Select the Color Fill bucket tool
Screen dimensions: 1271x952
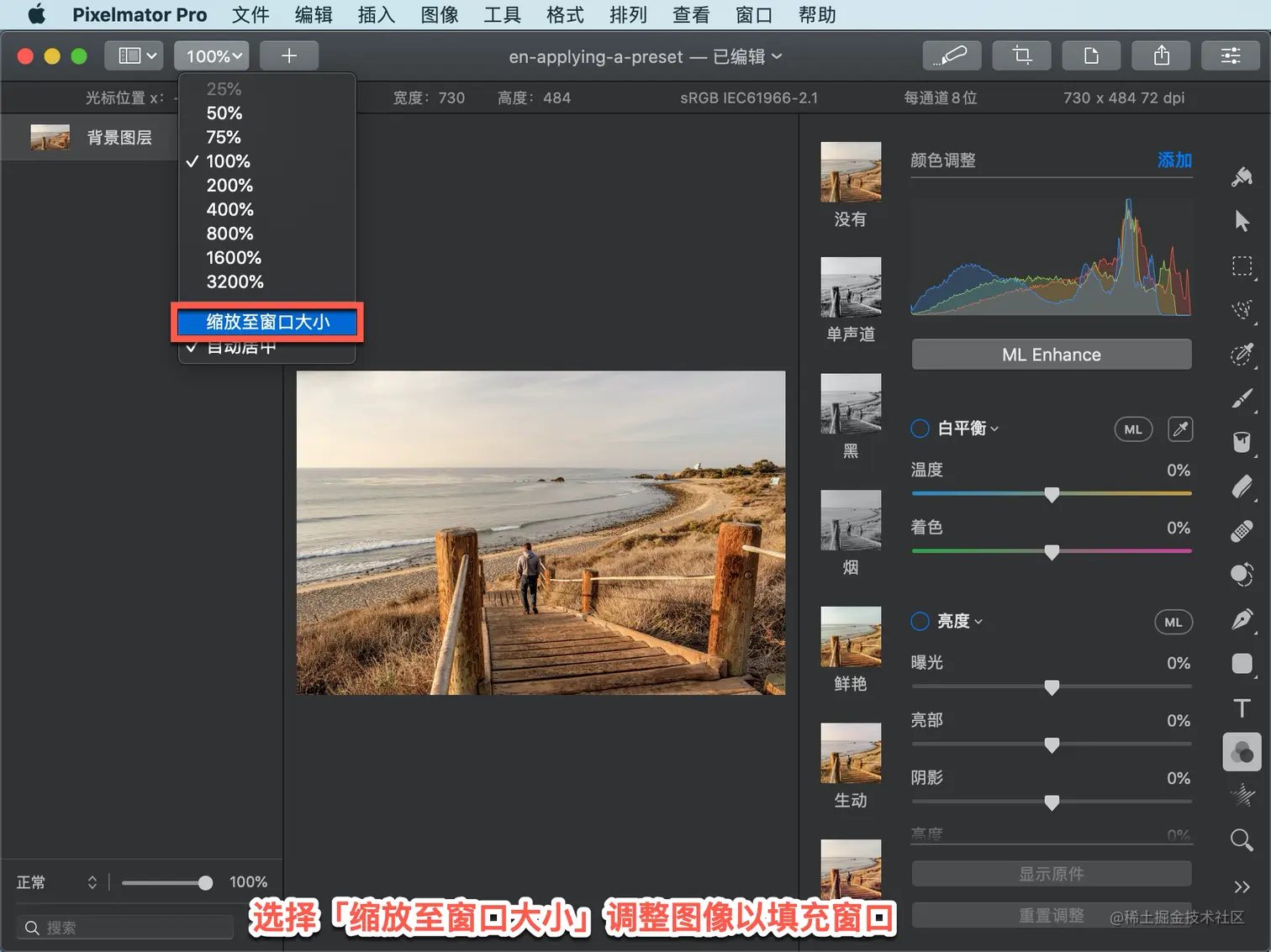coord(1242,442)
